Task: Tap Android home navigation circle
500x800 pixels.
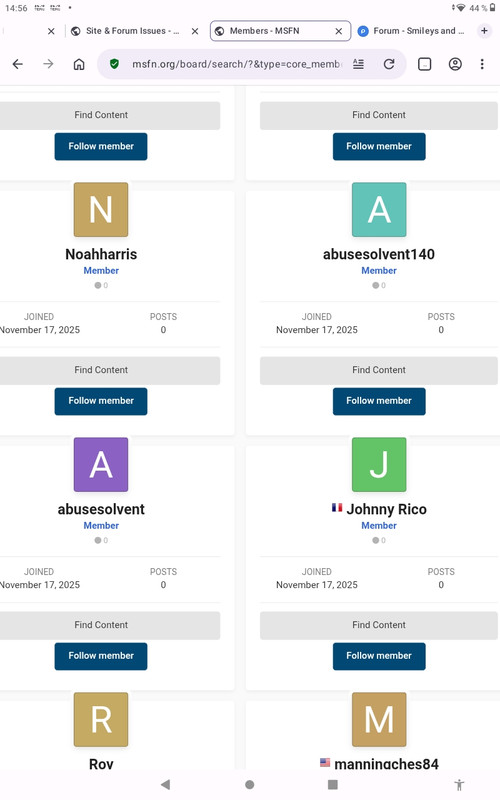Action: 249,784
